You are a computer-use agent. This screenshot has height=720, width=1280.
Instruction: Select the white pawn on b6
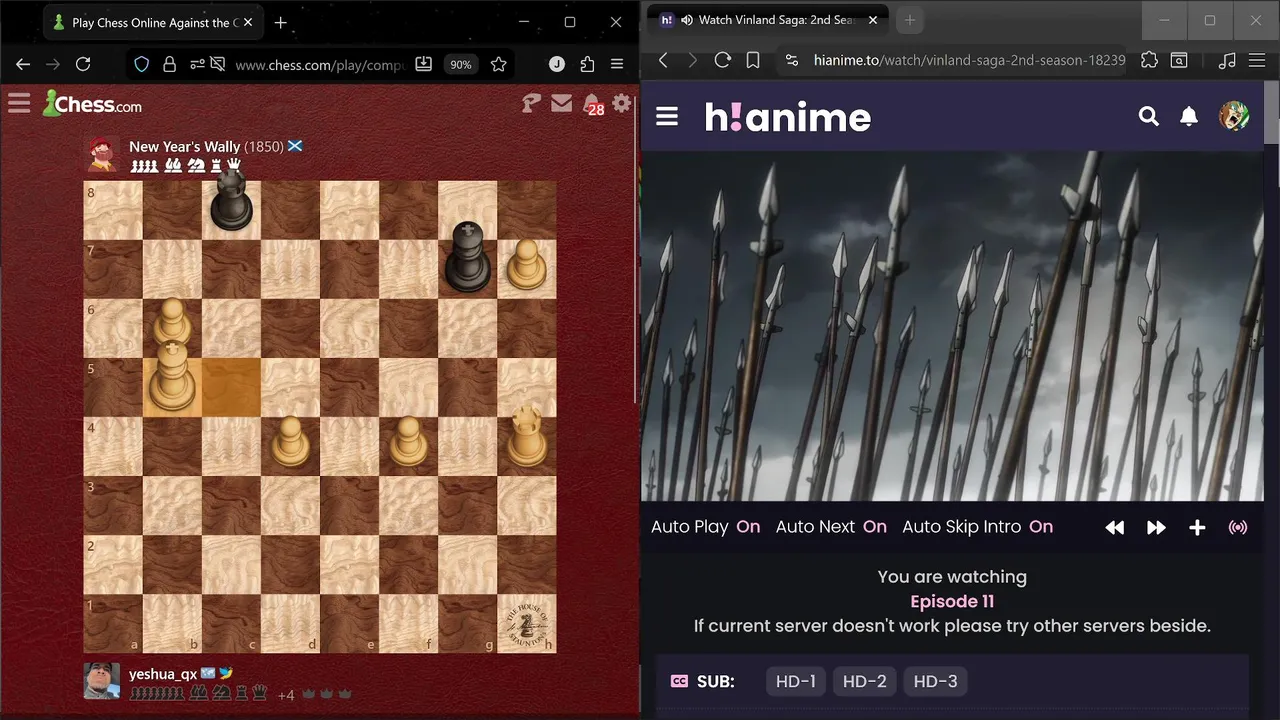point(172,322)
